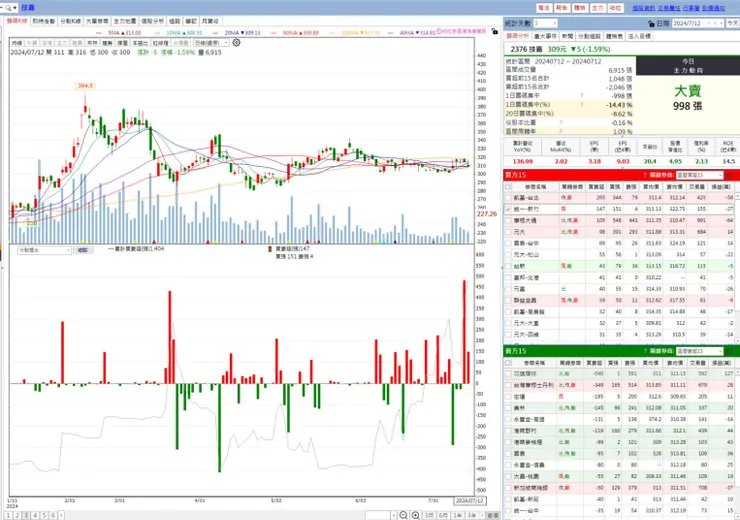Open the 行事曆 link
This screenshot has height=520, width=740.
point(691,8)
